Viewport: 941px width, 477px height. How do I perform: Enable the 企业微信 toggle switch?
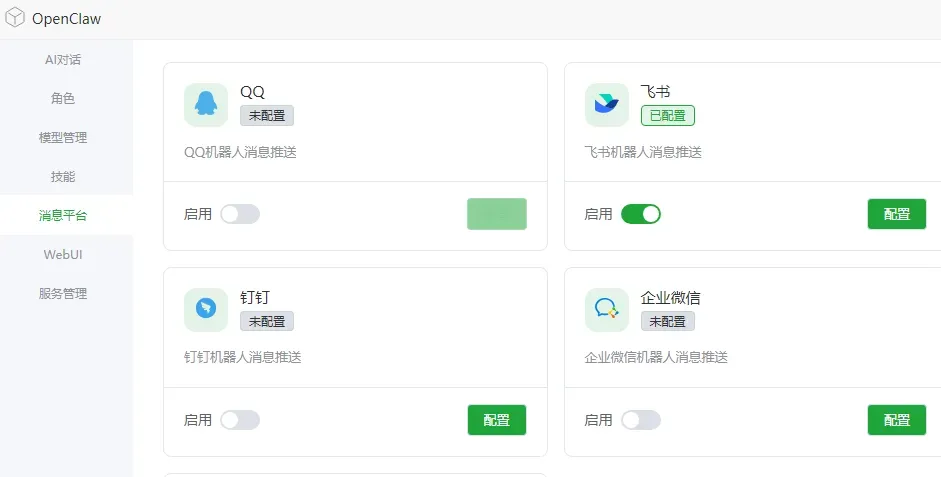pos(641,420)
